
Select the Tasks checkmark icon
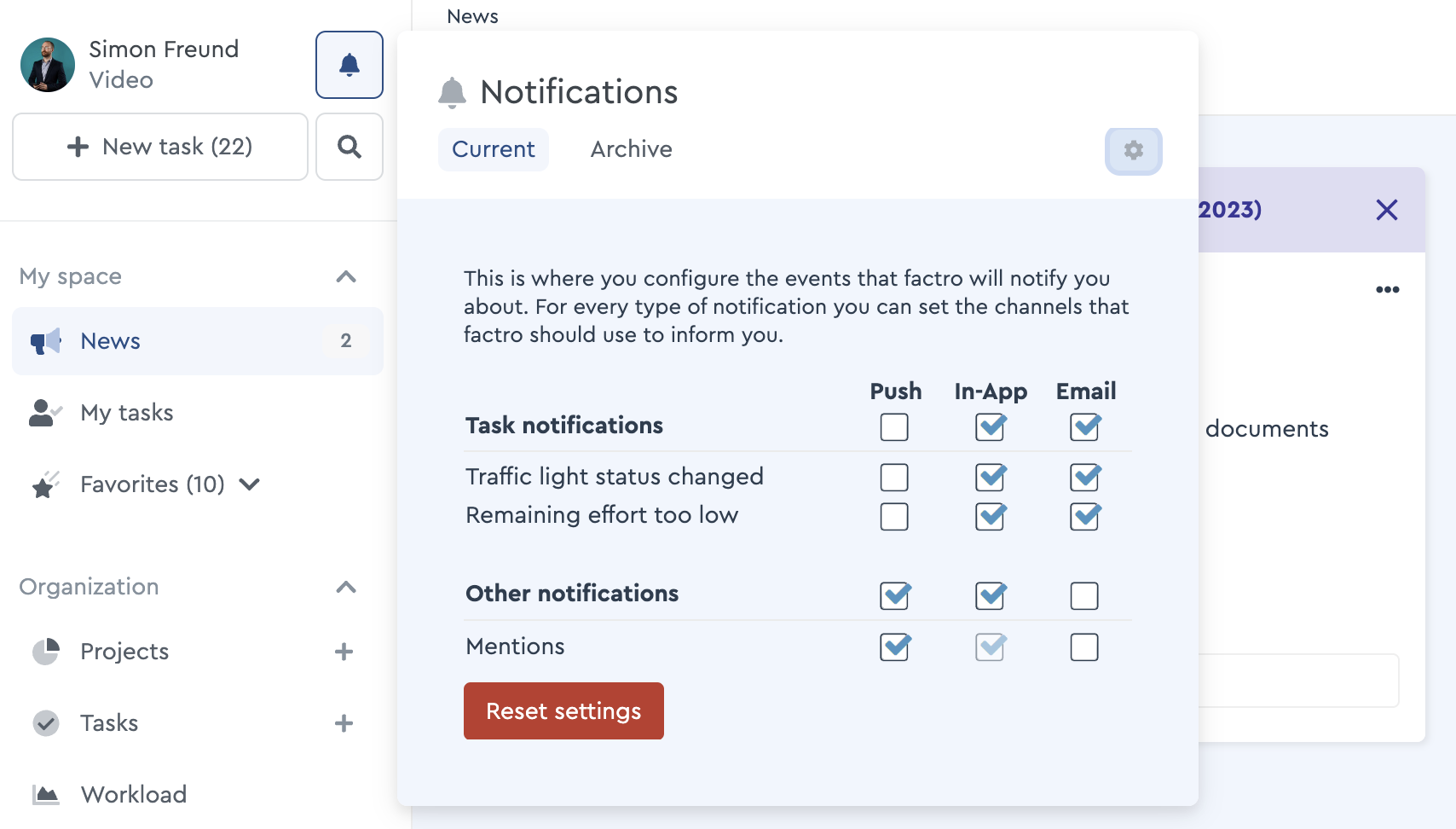click(44, 722)
